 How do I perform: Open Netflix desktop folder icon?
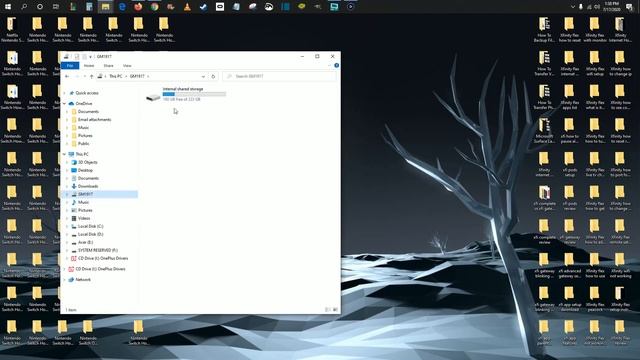click(12, 30)
